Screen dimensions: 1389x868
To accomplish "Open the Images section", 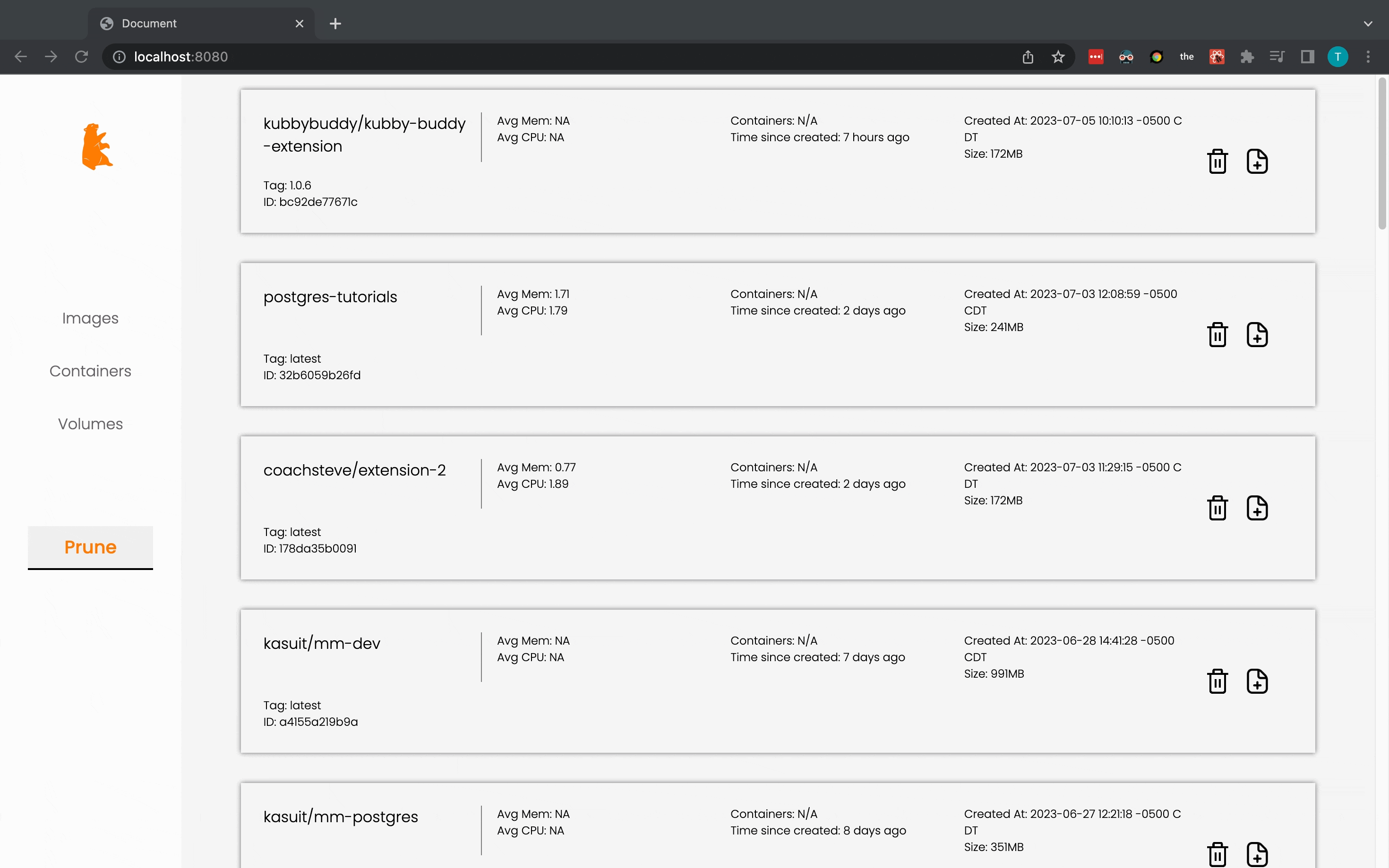I will (x=90, y=318).
